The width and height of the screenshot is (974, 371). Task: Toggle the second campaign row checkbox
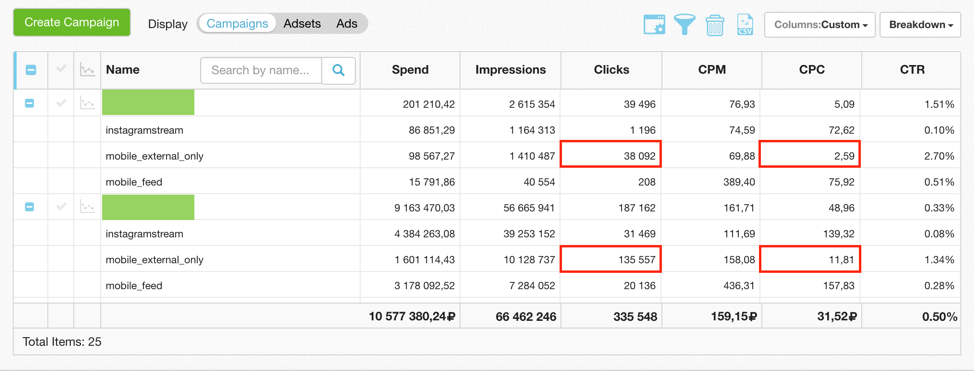coord(29,207)
